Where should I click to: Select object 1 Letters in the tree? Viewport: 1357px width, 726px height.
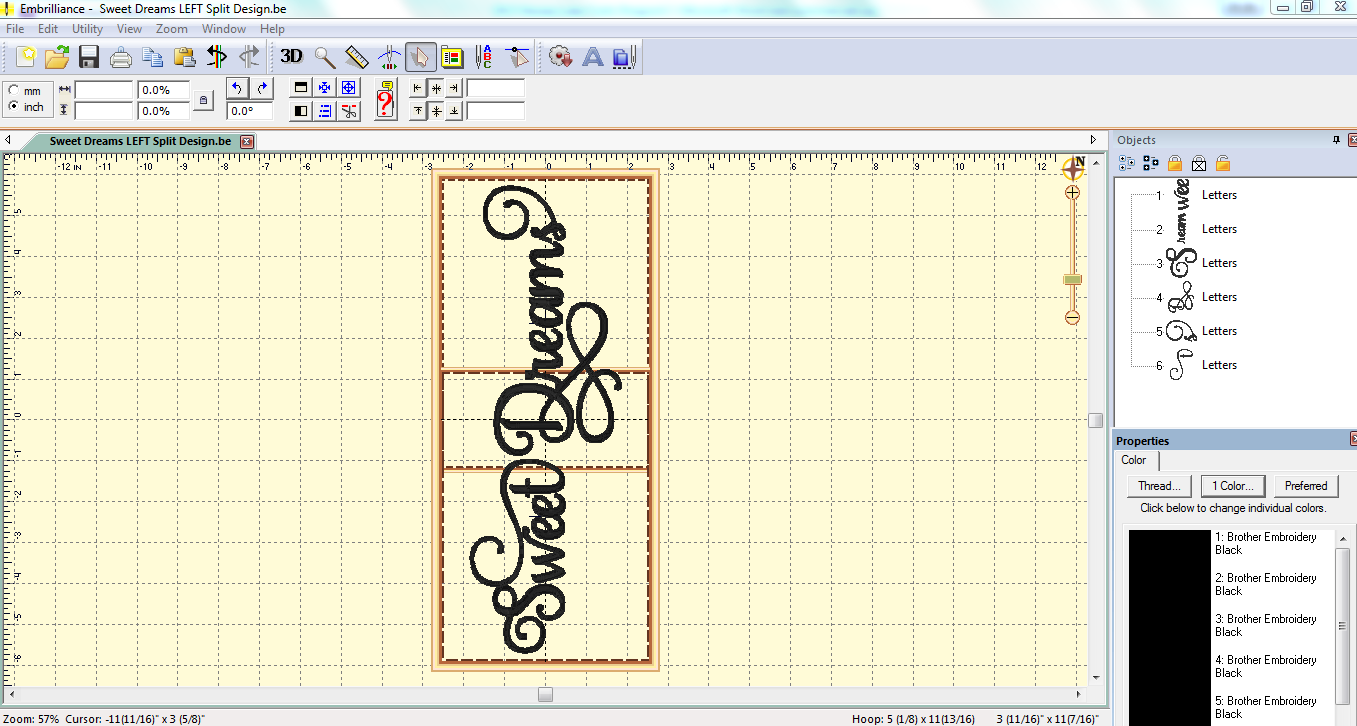pos(1219,195)
